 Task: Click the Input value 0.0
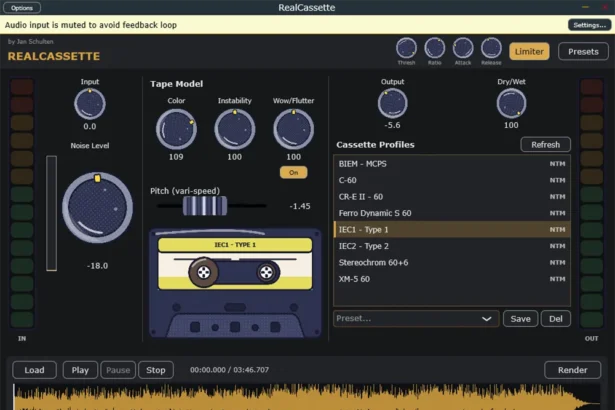(x=90, y=126)
